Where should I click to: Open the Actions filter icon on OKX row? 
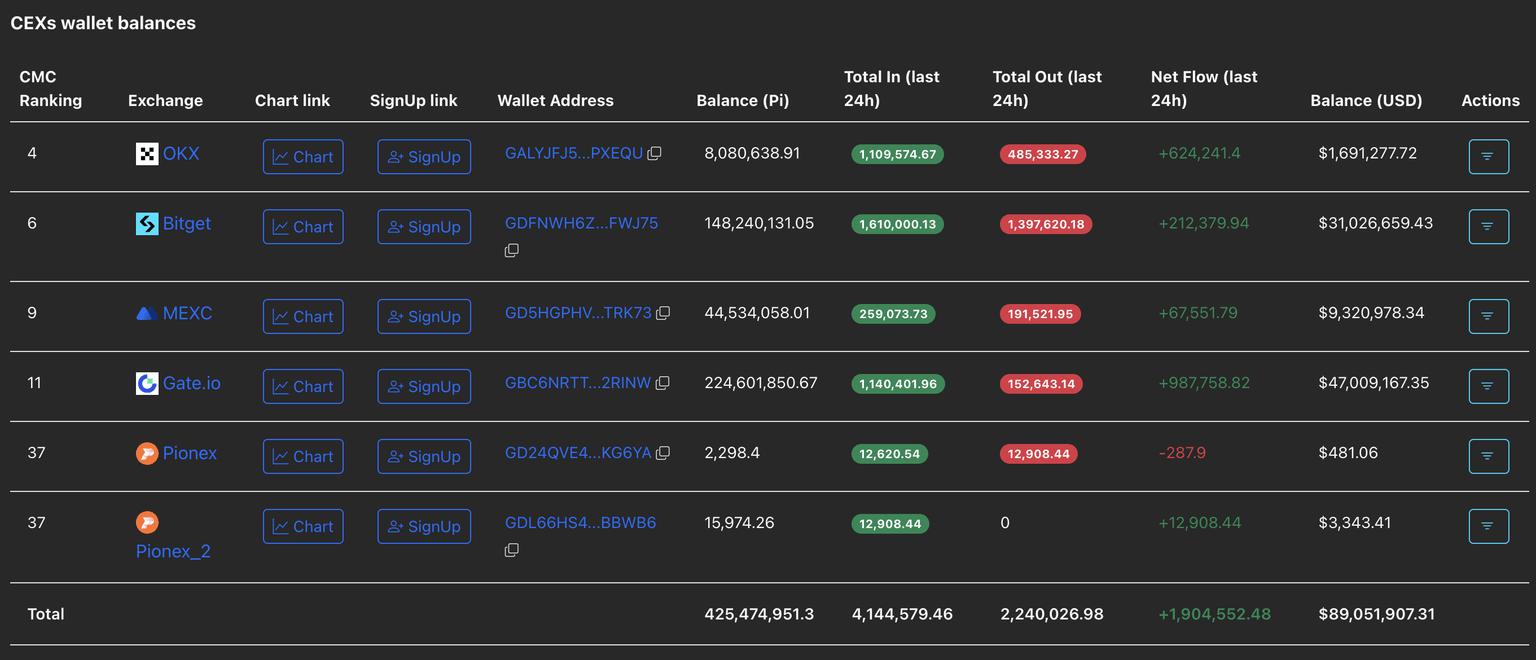(1488, 156)
